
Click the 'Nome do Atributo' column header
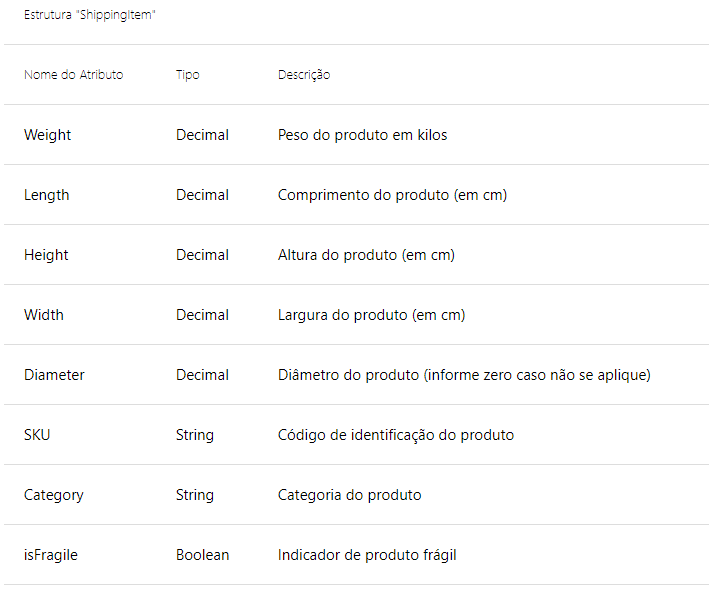[x=73, y=75]
